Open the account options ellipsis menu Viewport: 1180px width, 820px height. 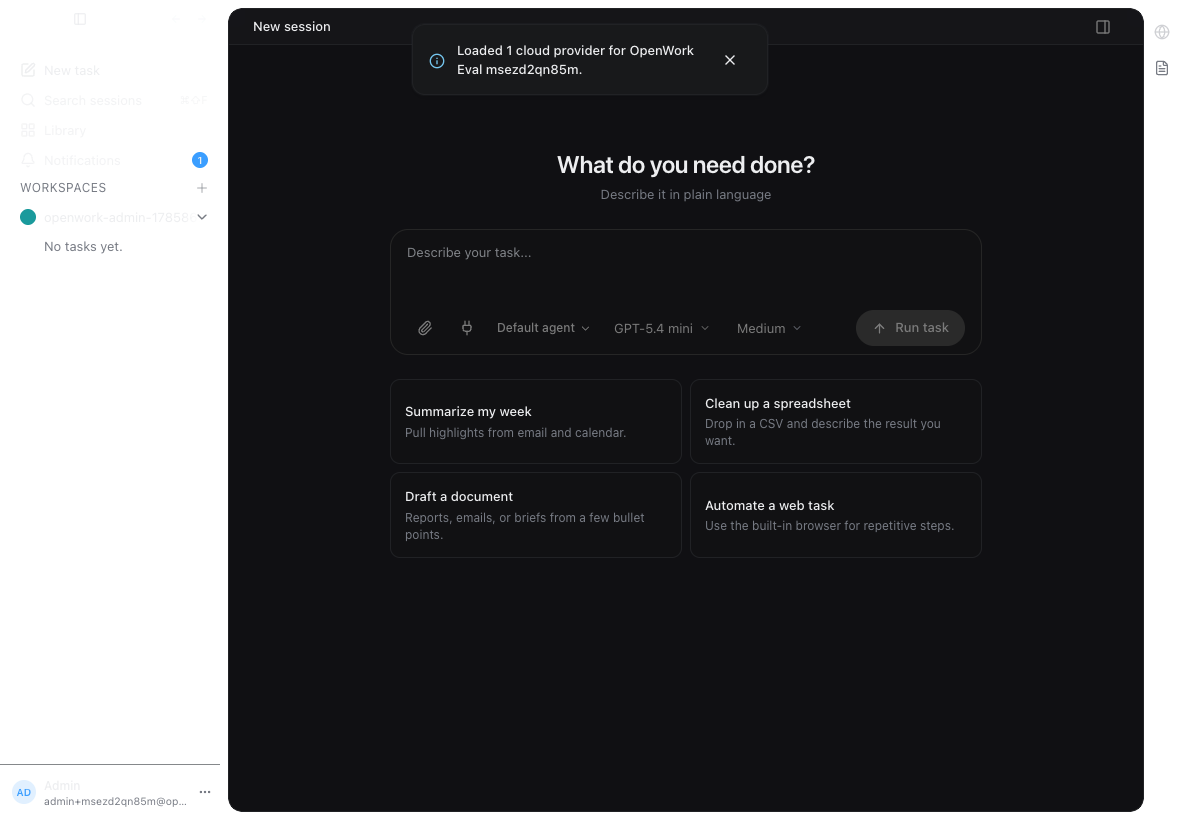(x=205, y=792)
